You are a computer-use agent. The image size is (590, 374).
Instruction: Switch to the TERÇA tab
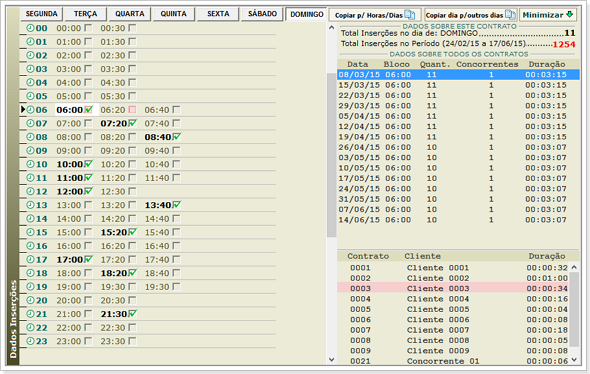(85, 14)
